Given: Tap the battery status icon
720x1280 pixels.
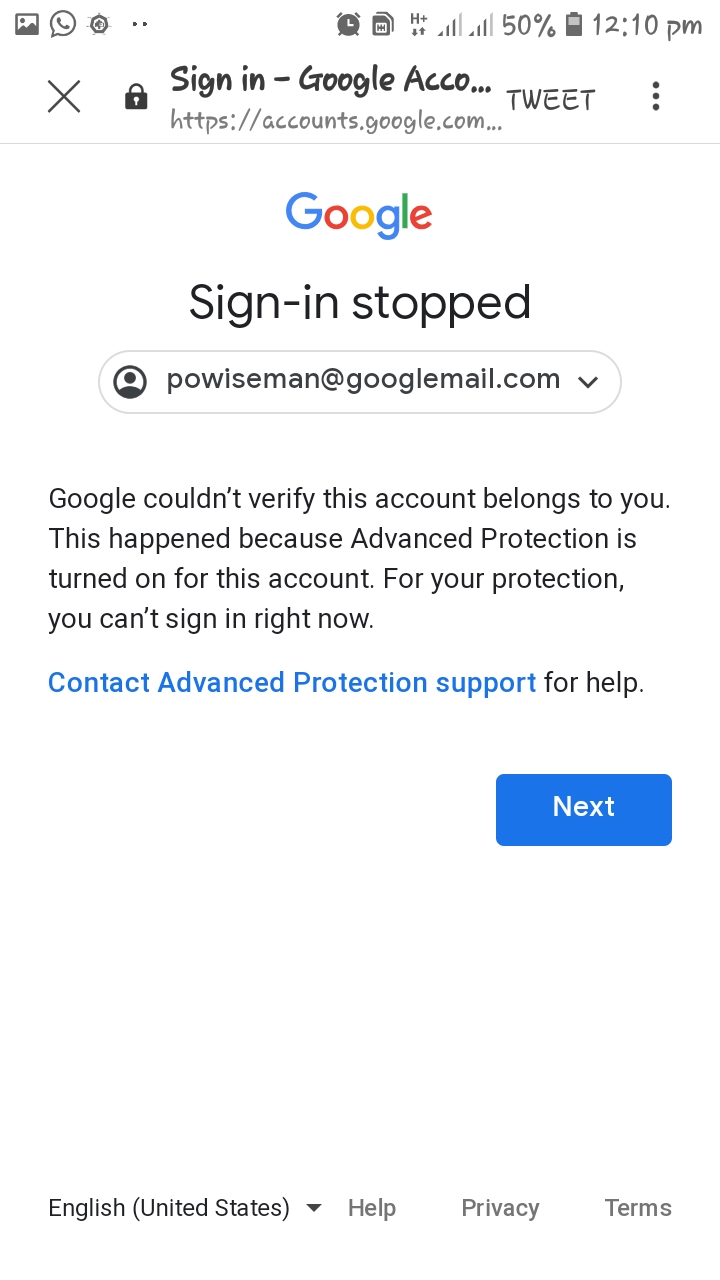Looking at the screenshot, I should pyautogui.click(x=574, y=25).
